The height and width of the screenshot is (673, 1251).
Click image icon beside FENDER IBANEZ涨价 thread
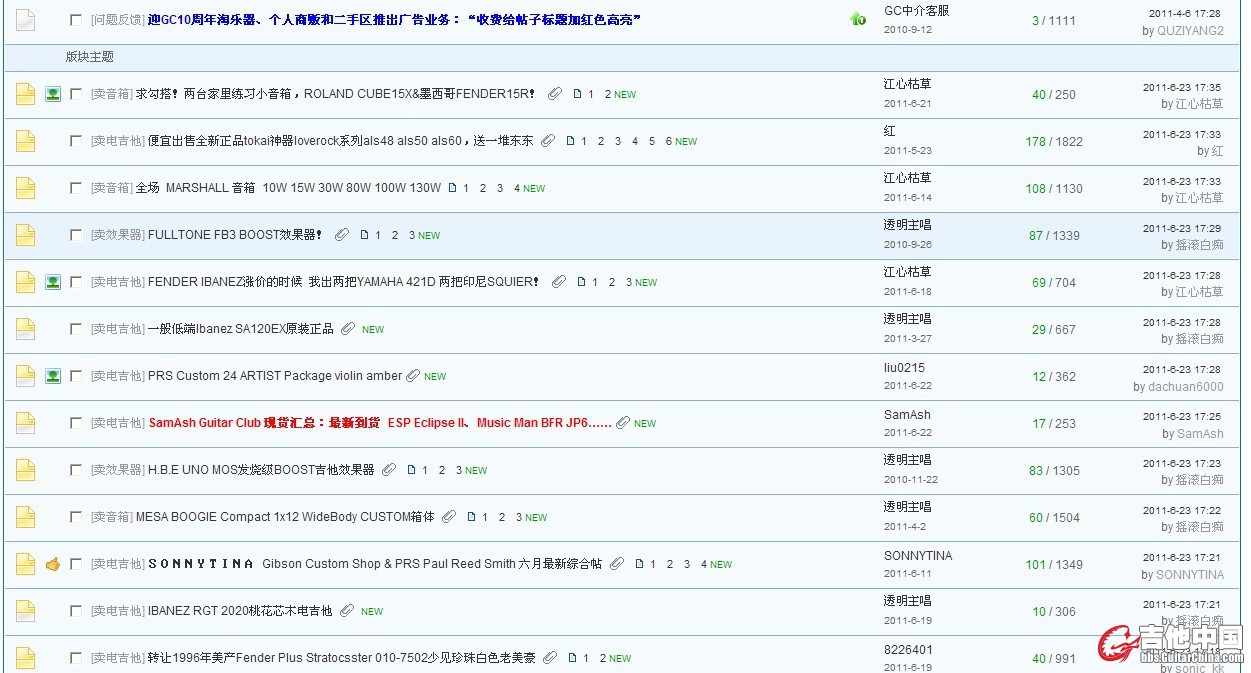click(x=53, y=282)
